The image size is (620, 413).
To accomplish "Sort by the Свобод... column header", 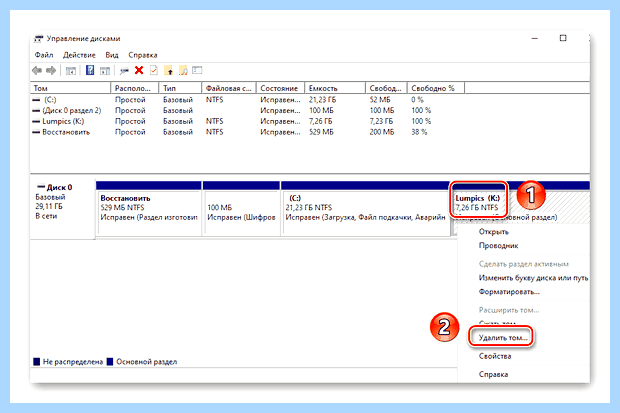I will click(386, 88).
